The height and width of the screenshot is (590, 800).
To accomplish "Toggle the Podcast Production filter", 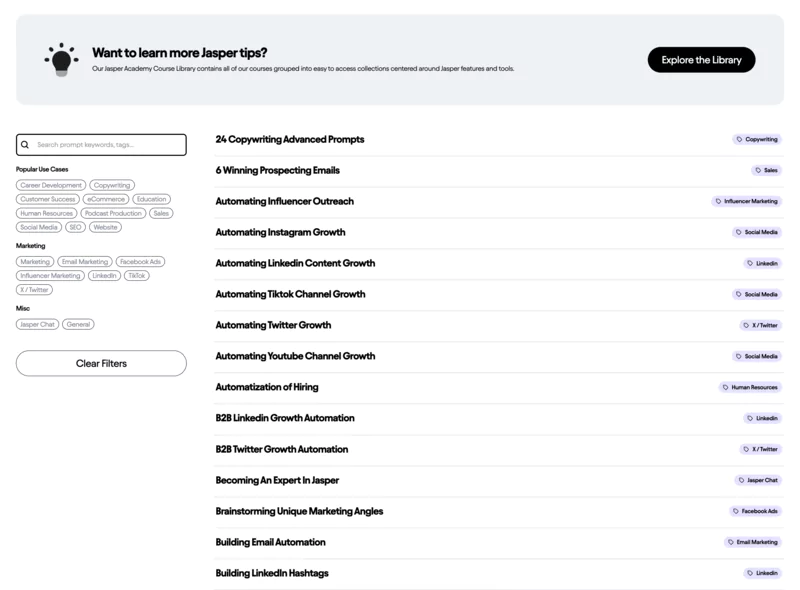I will click(113, 213).
